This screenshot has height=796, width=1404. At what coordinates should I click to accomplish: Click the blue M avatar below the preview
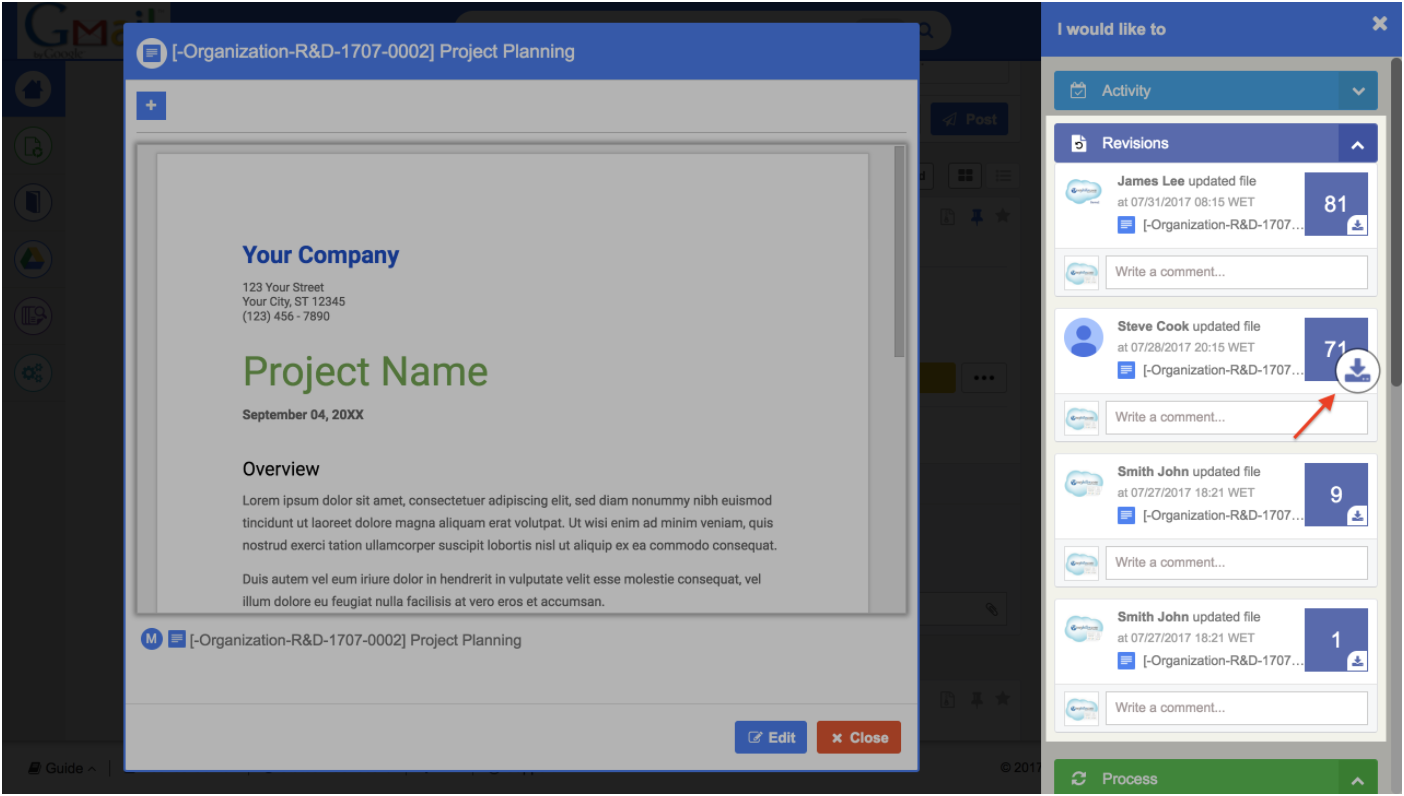tap(152, 639)
